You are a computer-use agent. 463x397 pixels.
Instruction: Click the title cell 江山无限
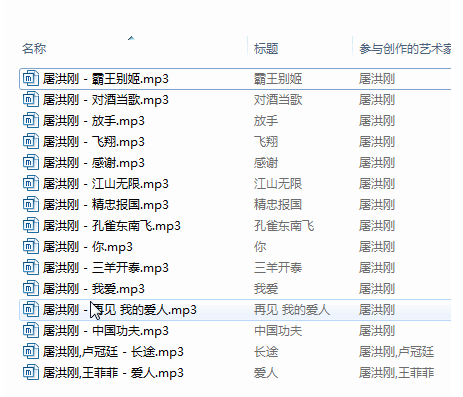point(278,184)
